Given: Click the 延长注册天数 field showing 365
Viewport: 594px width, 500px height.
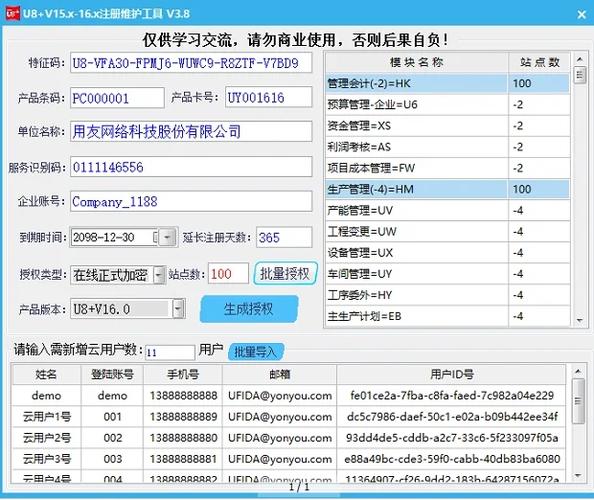Looking at the screenshot, I should click(x=284, y=238).
